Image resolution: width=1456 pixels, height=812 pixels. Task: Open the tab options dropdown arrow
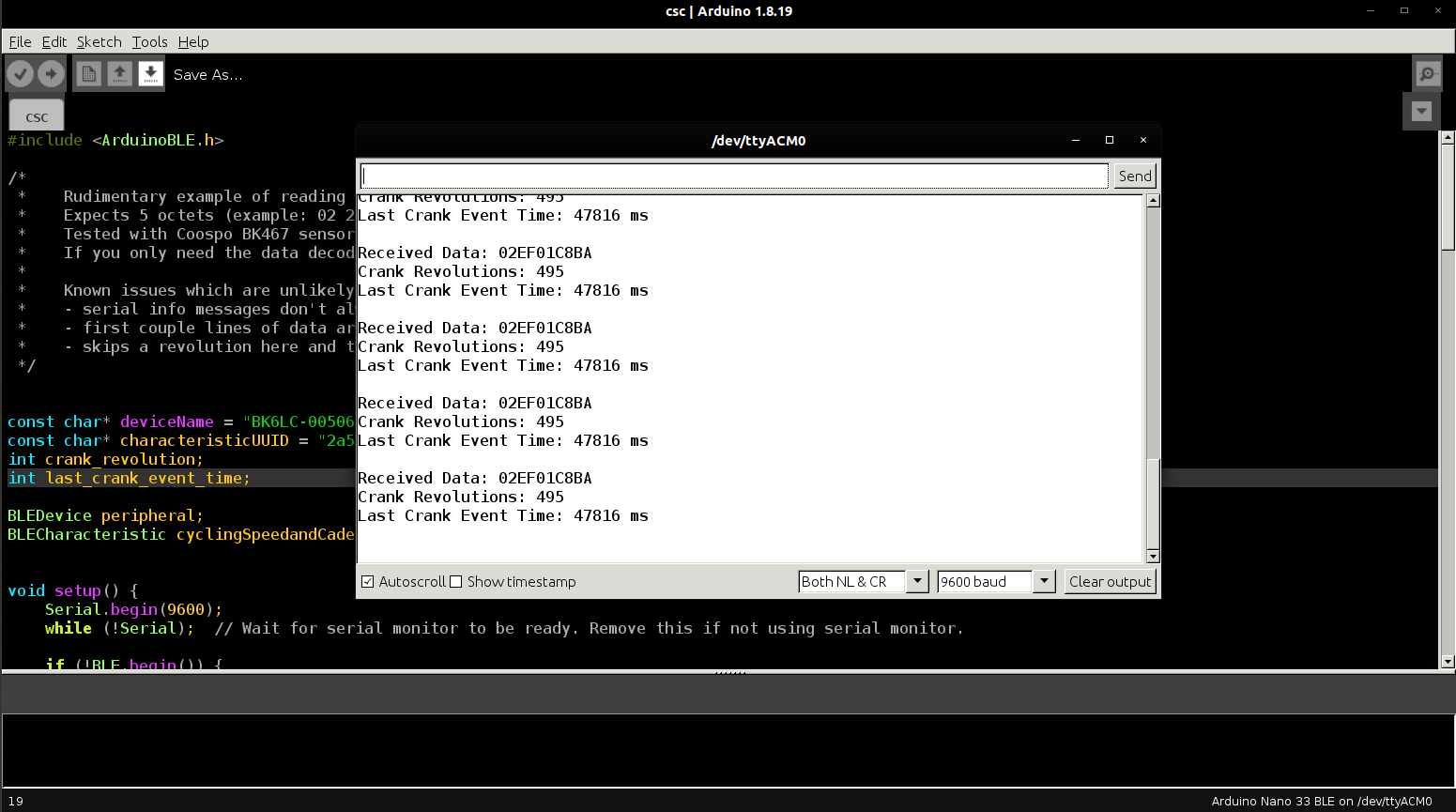tap(1421, 111)
